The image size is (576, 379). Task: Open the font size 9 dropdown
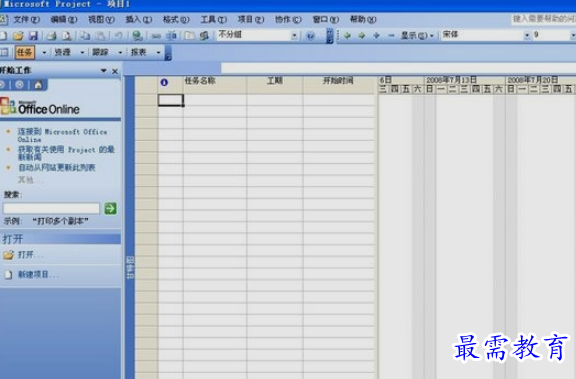(x=573, y=35)
